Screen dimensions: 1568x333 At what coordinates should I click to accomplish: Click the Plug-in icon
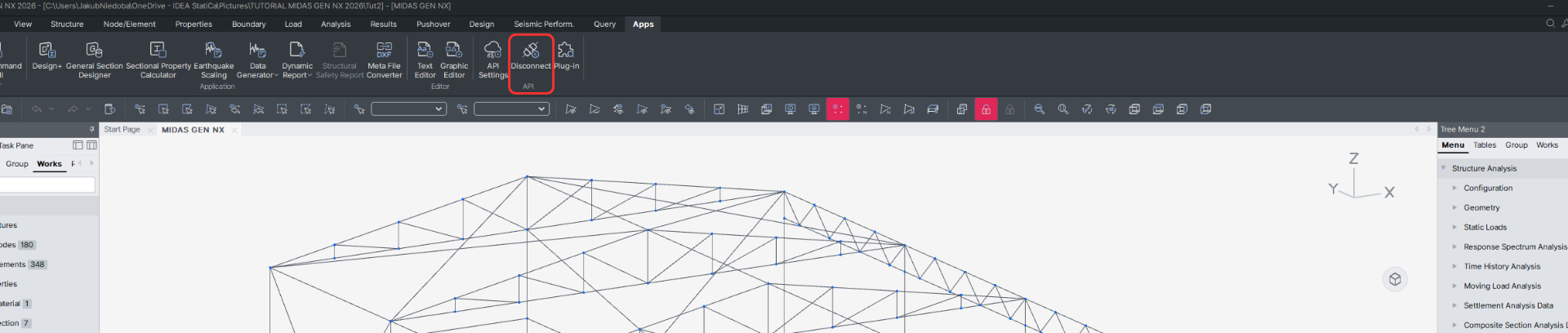coord(566,51)
